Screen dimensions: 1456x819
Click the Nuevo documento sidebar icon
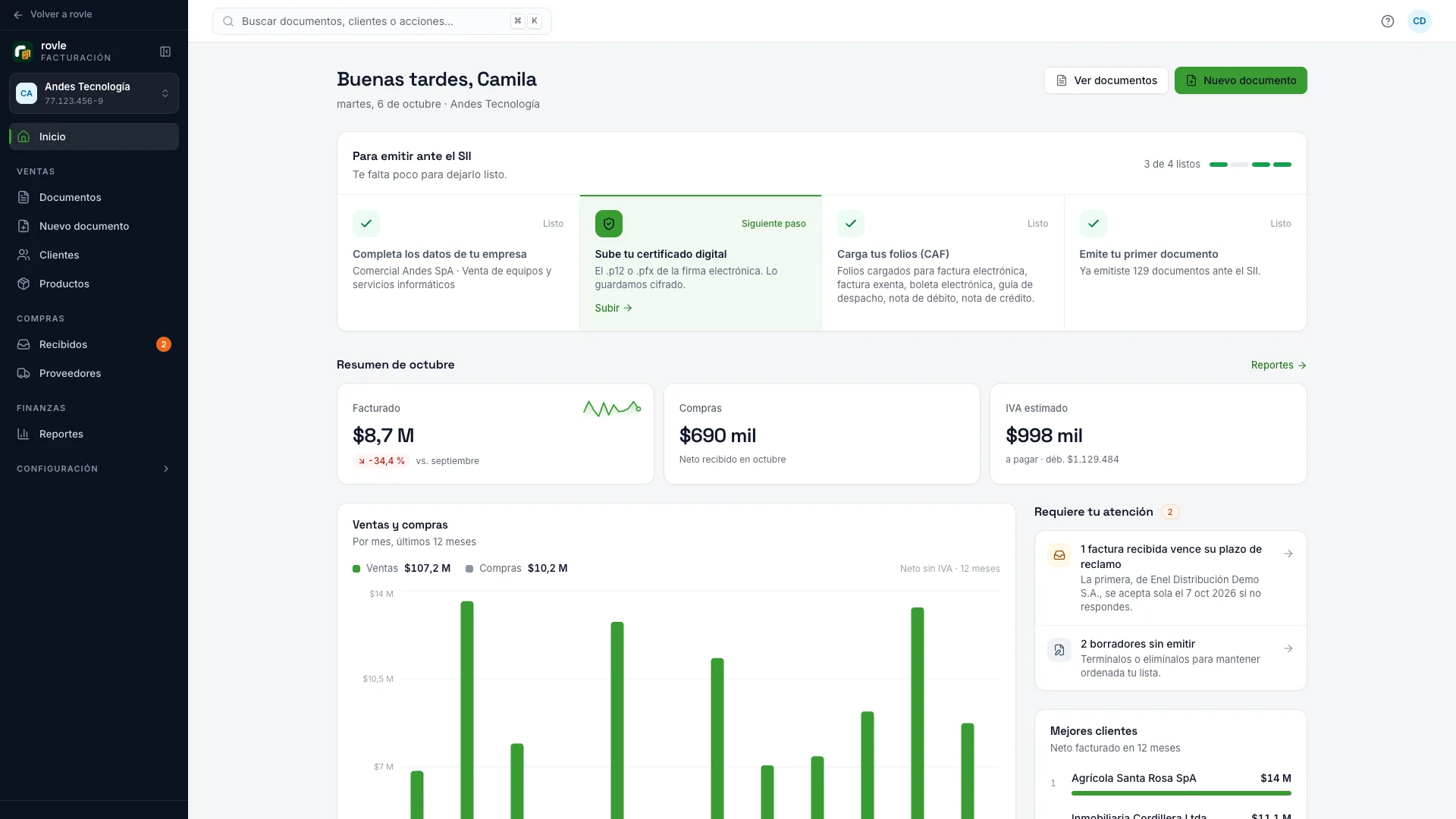(24, 226)
